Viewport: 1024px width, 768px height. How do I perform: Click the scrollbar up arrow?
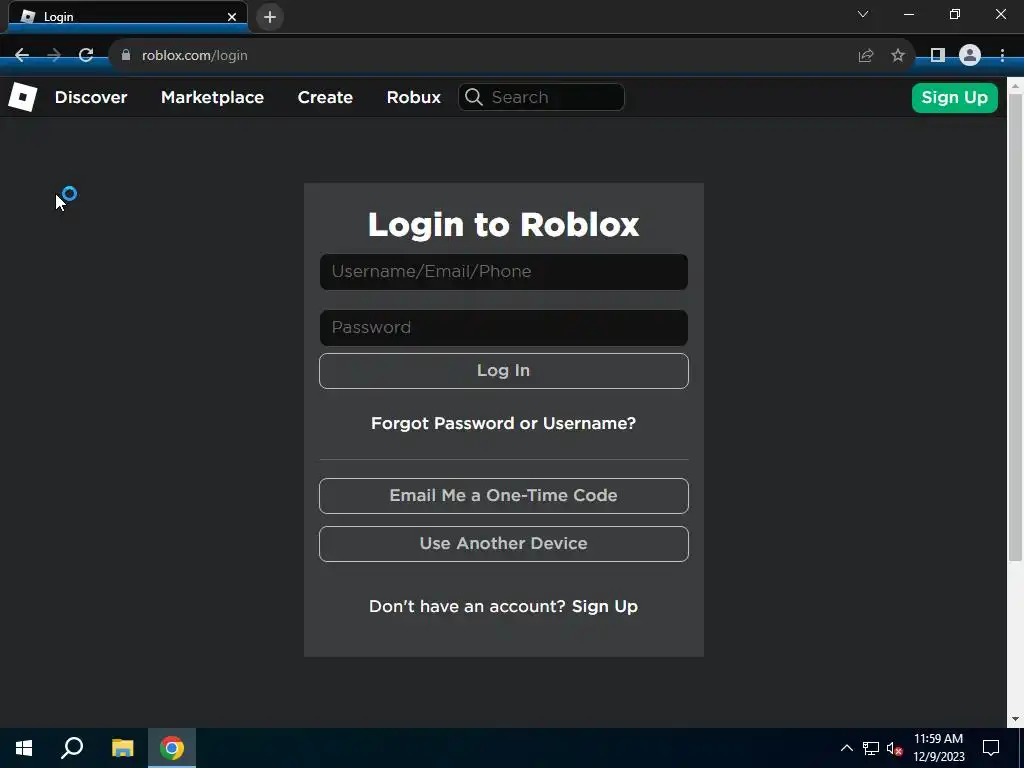coord(1016,84)
